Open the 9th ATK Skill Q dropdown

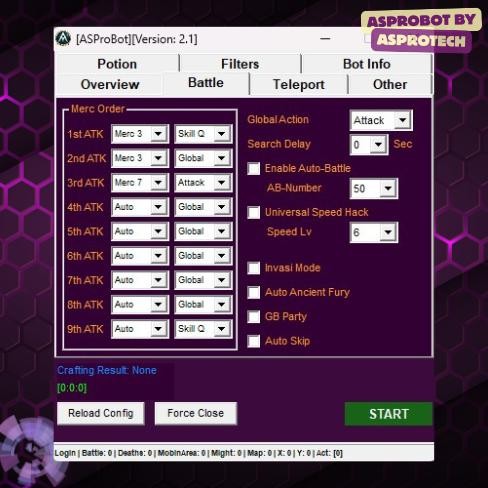[203, 329]
